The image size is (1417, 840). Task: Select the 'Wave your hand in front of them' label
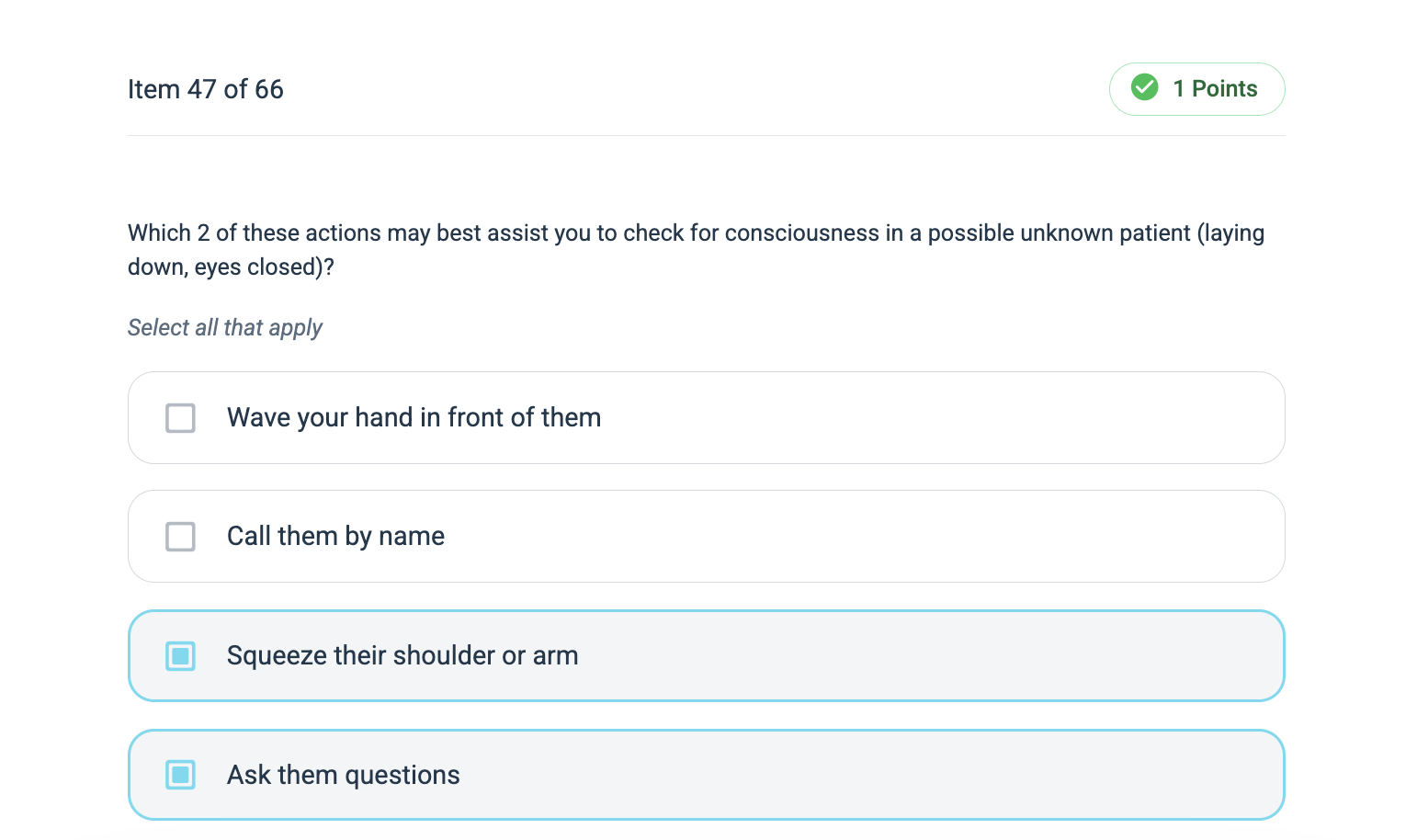click(414, 418)
